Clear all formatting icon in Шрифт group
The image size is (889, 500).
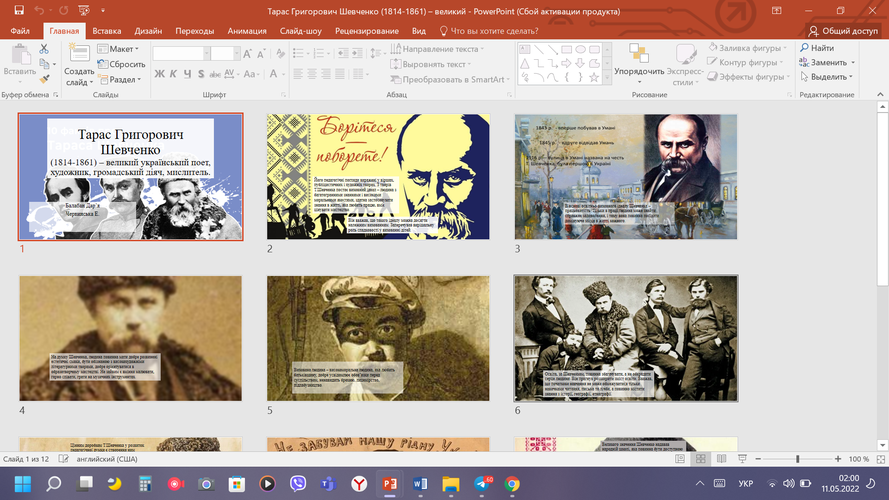(280, 54)
